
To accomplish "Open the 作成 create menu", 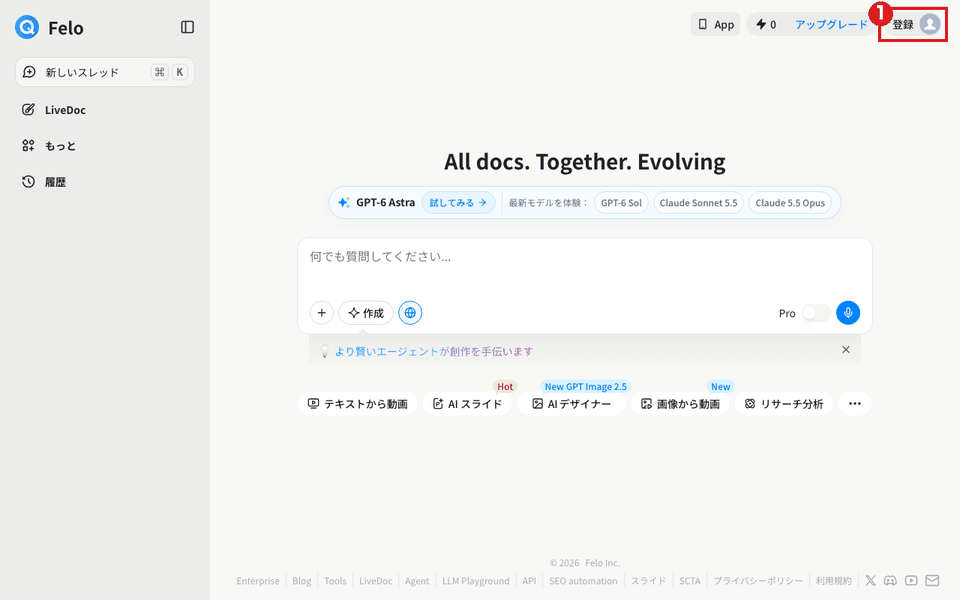I will [x=366, y=313].
